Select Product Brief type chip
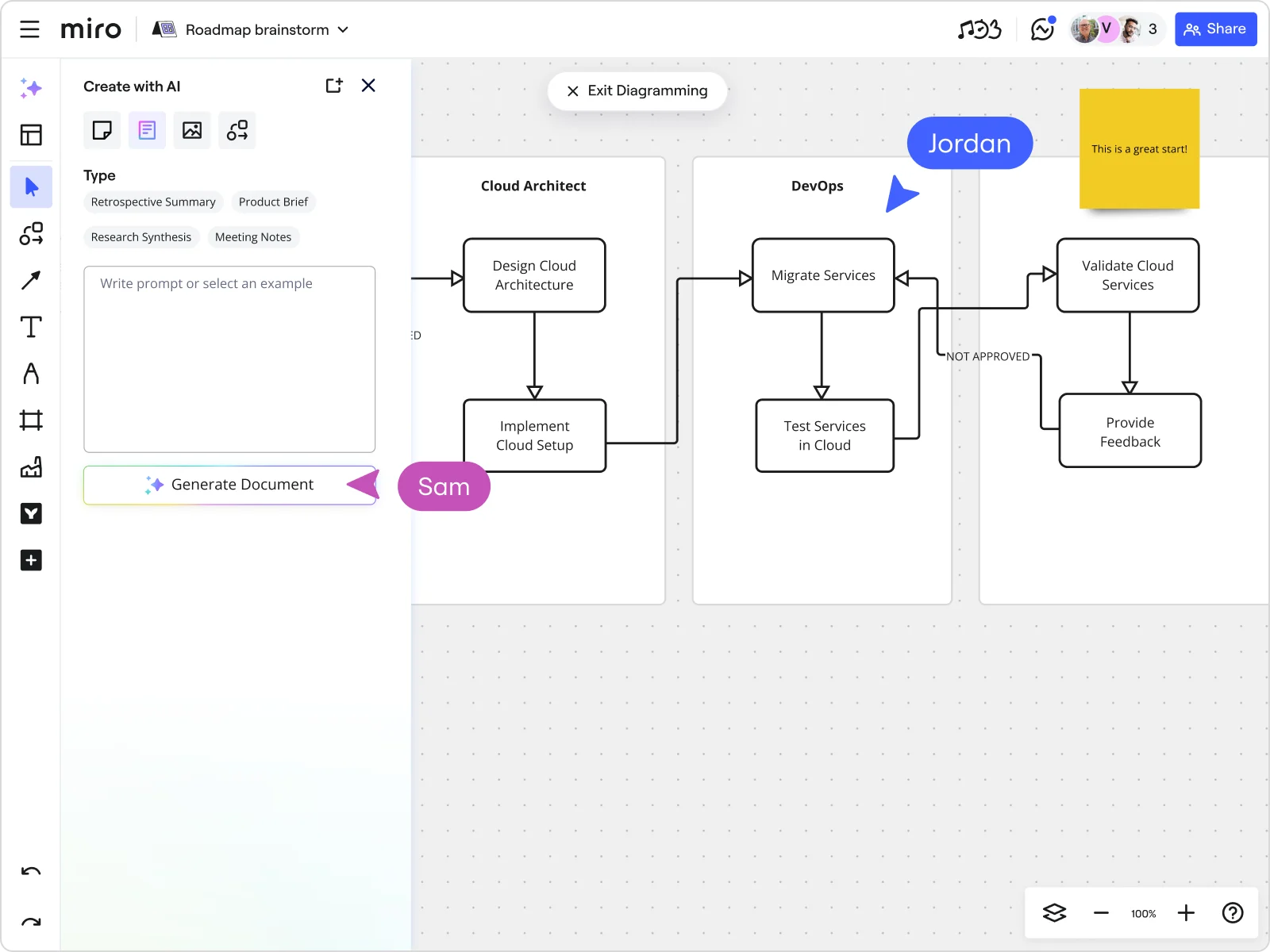Image resolution: width=1270 pixels, height=952 pixels. tap(273, 202)
